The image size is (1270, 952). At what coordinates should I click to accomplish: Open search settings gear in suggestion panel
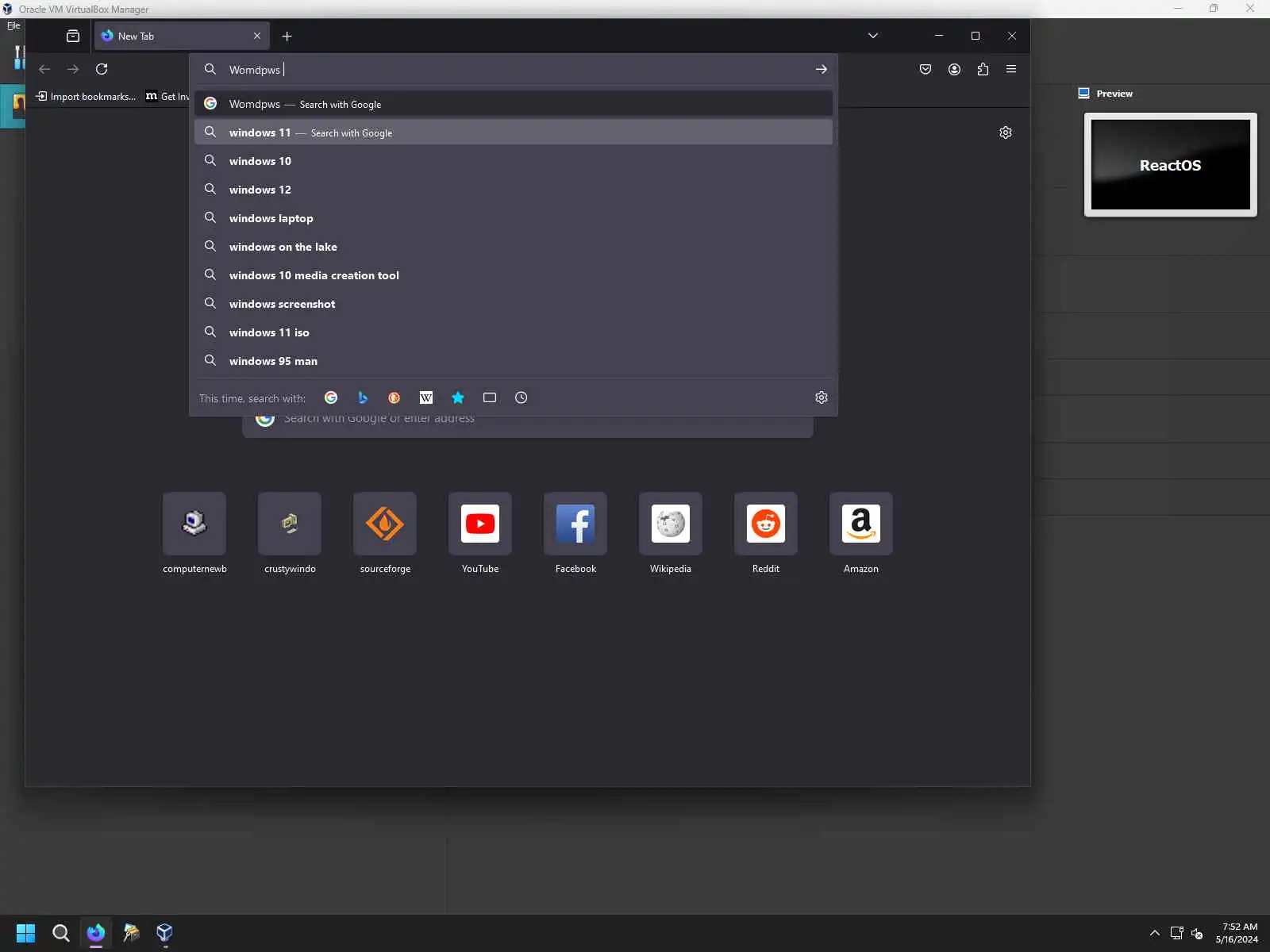(x=822, y=397)
